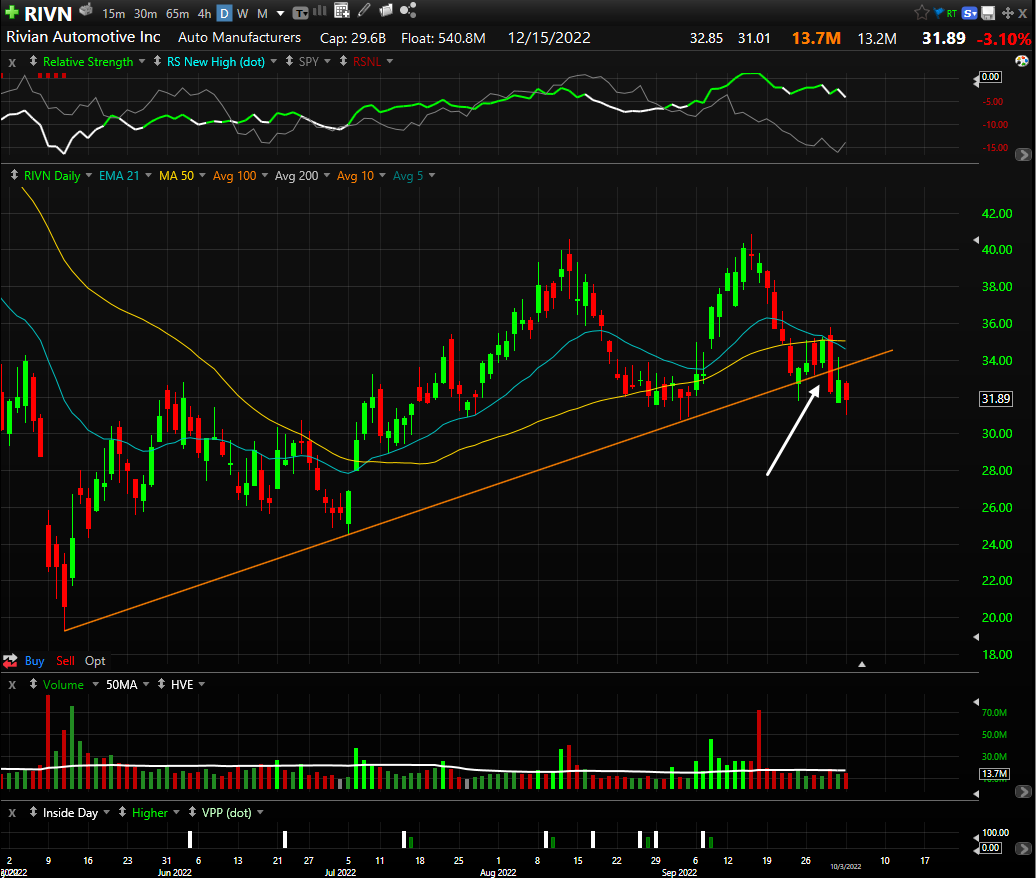Expand the Volume indicator dropdown

coord(95,684)
